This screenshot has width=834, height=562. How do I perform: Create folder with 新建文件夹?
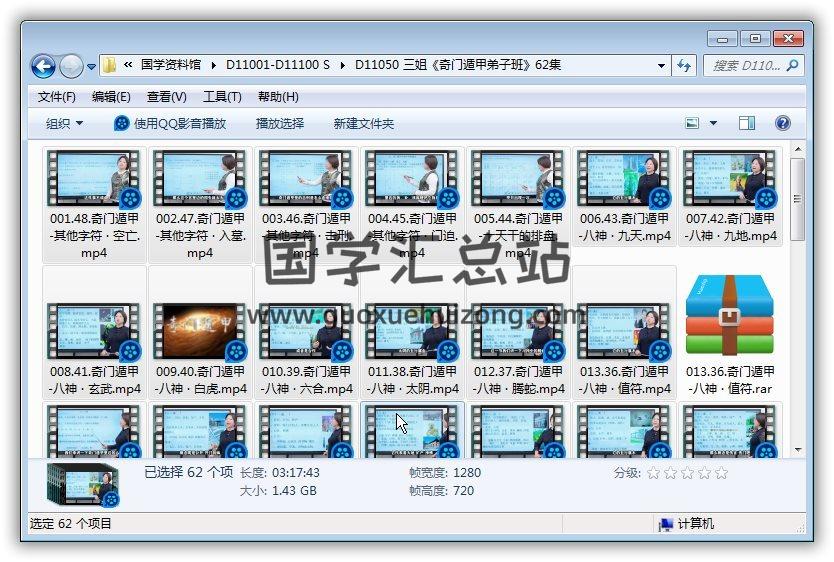point(364,124)
